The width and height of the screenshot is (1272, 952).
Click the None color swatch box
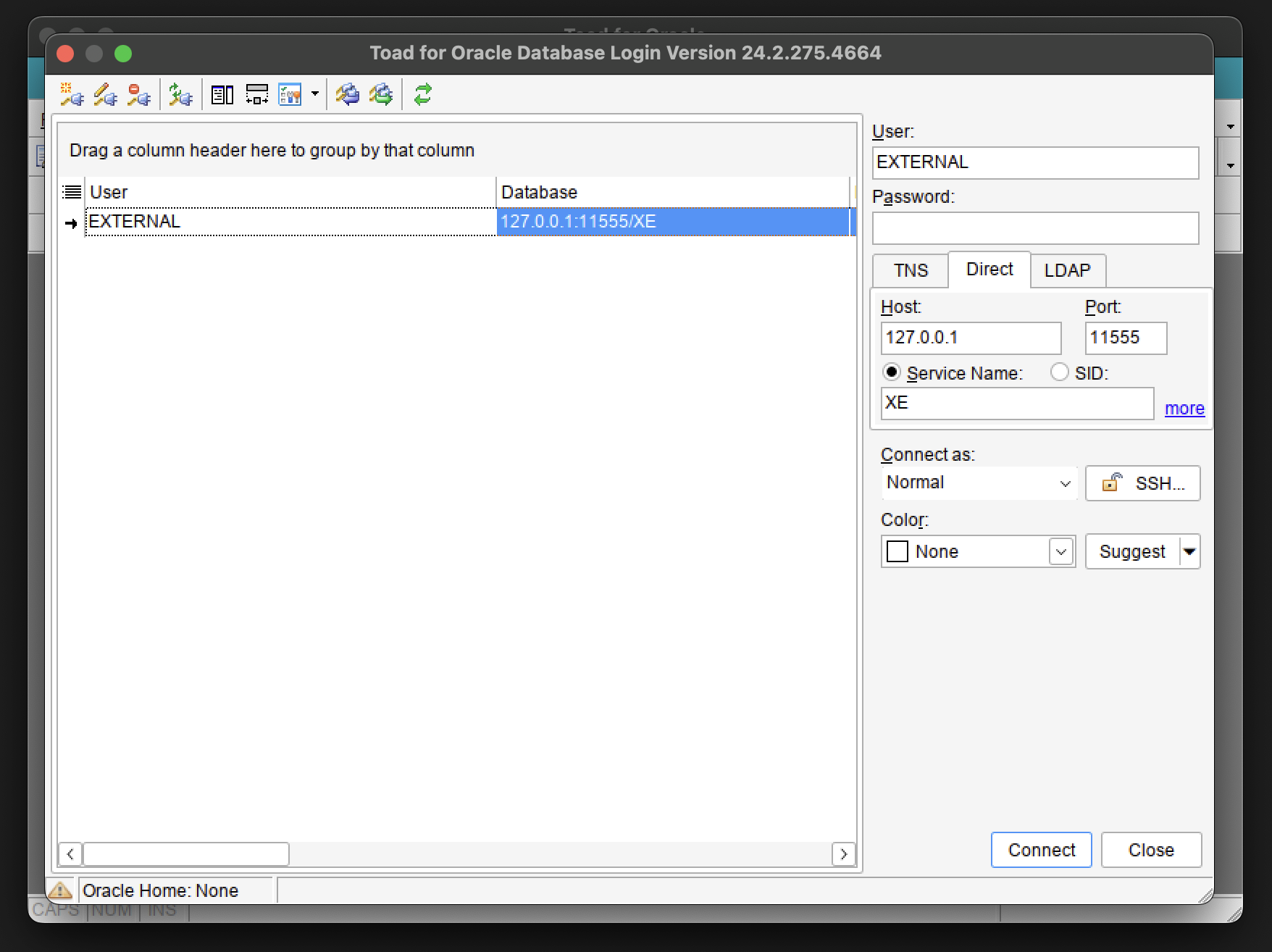897,552
